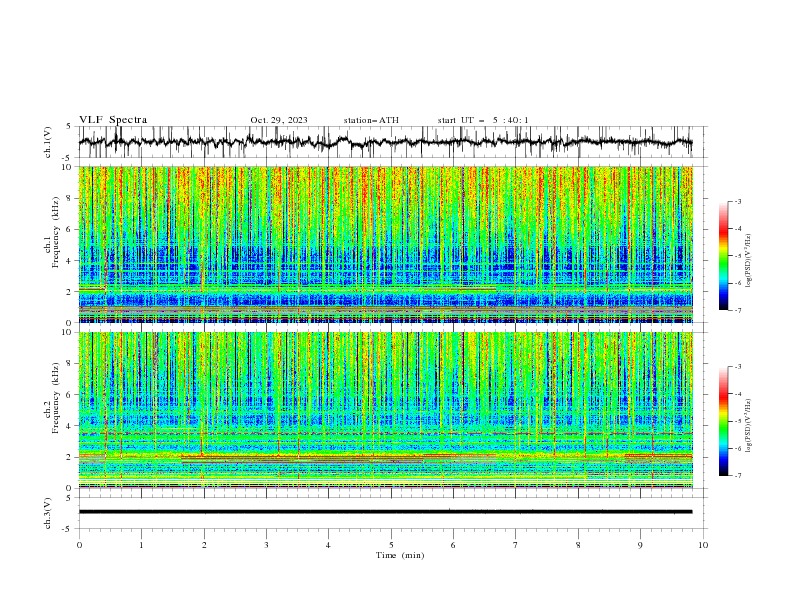Click the 'station=ATH' label
Viewport: 792px width, 612px height.
point(371,120)
